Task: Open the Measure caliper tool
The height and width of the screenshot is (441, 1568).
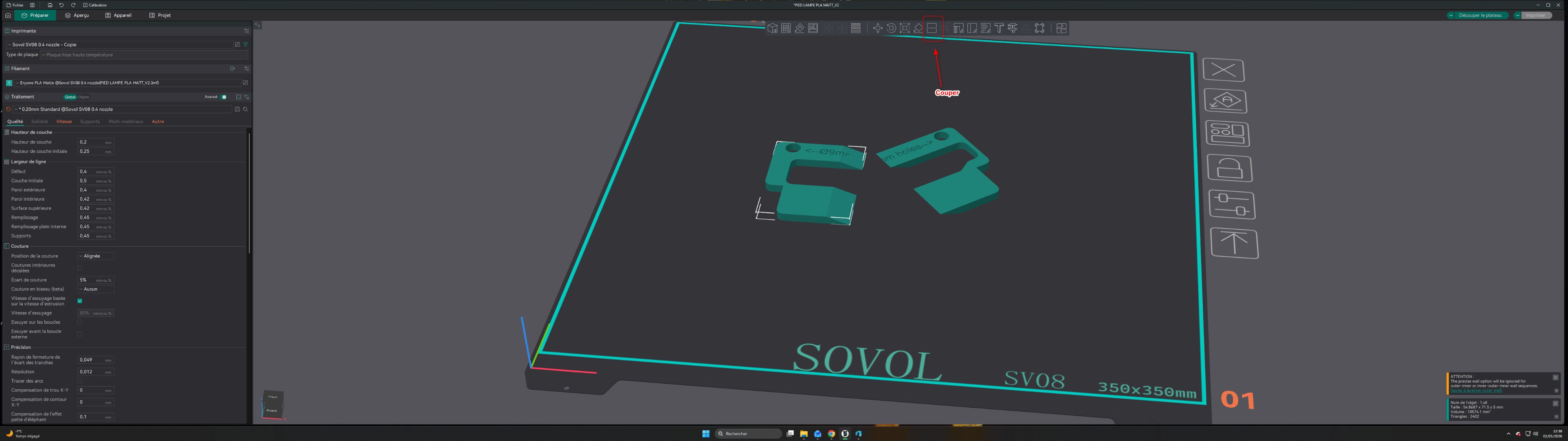Action: [1013, 29]
